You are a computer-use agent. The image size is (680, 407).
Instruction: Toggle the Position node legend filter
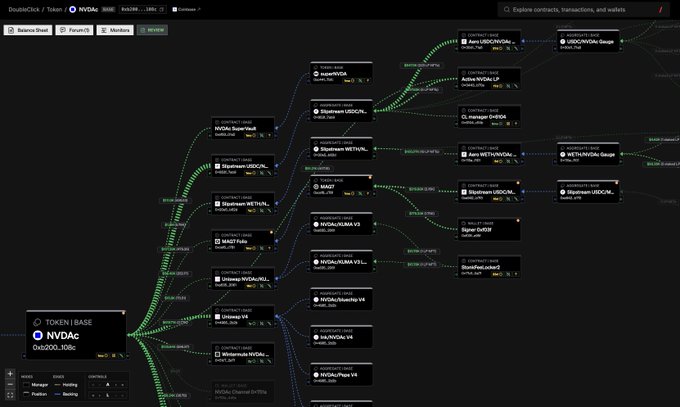35,394
